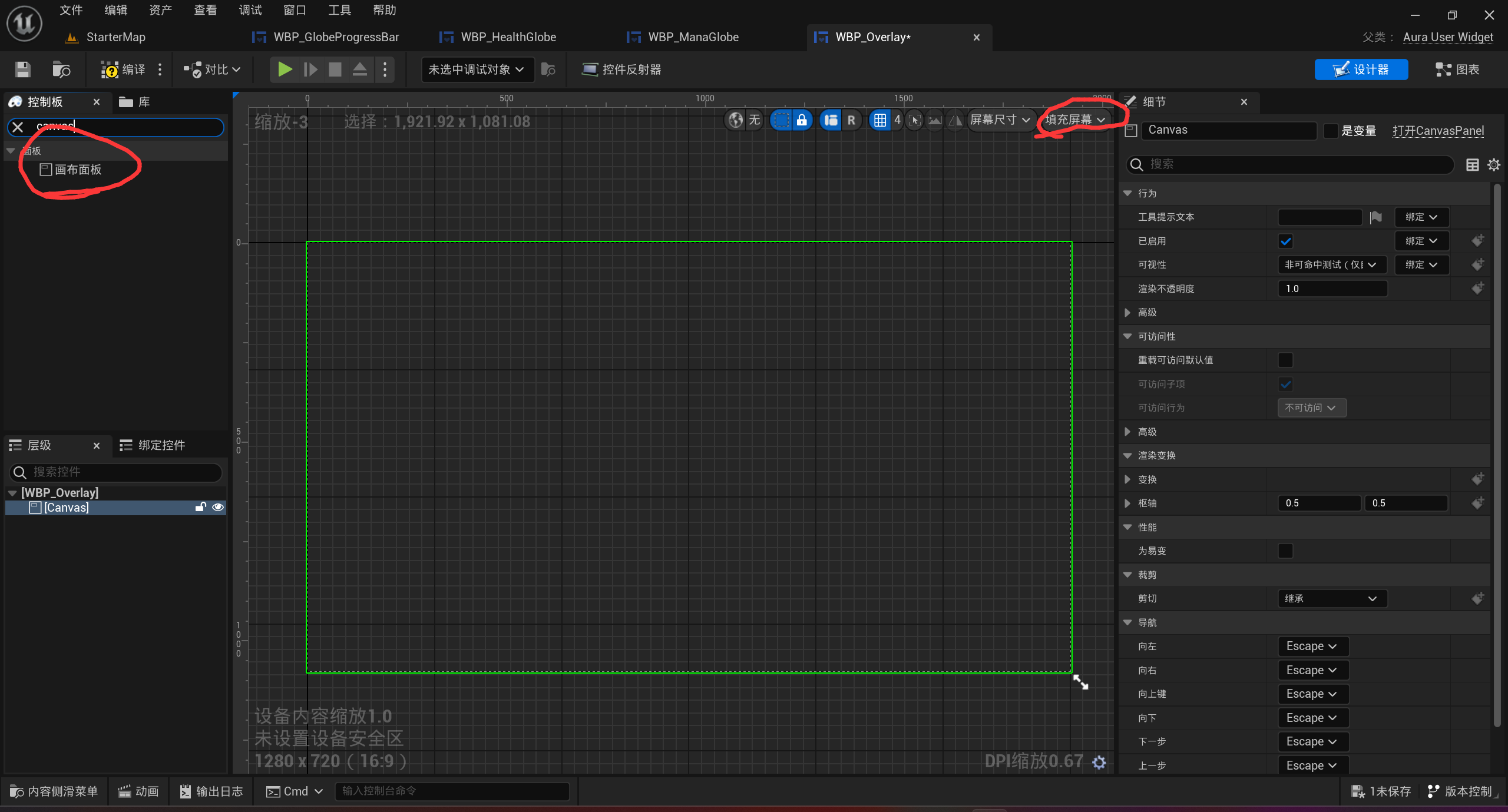
Task: Click the 打开CanvasPanel link
Action: click(x=1438, y=131)
